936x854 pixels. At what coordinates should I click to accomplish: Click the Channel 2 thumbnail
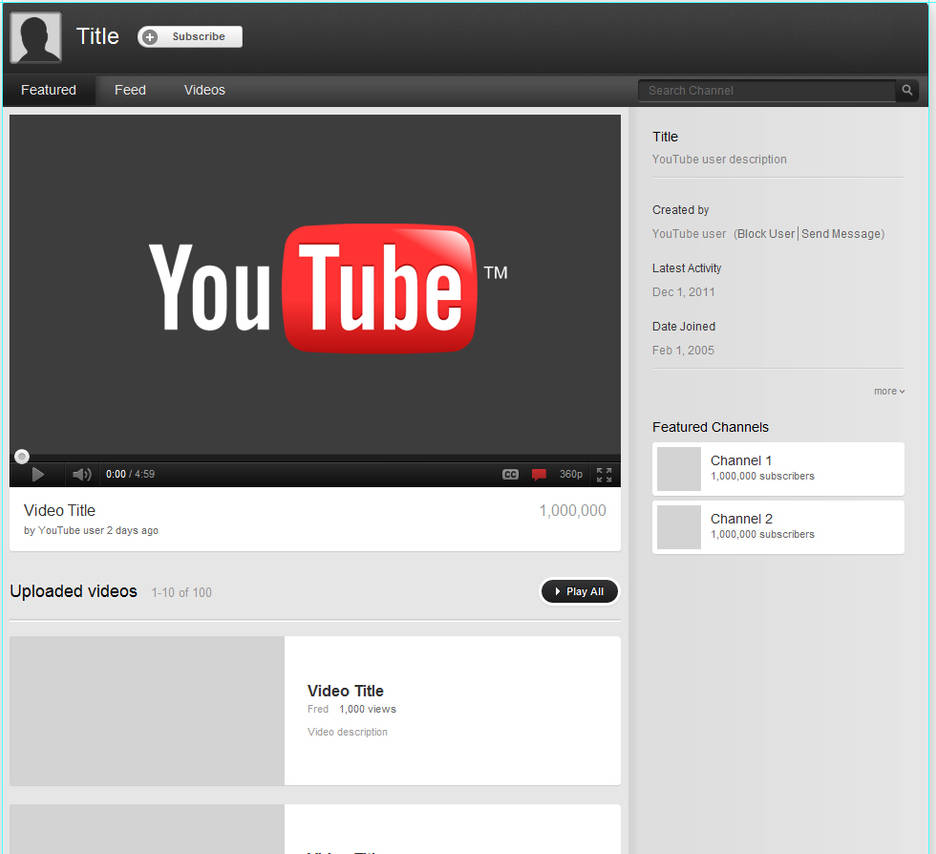(679, 527)
